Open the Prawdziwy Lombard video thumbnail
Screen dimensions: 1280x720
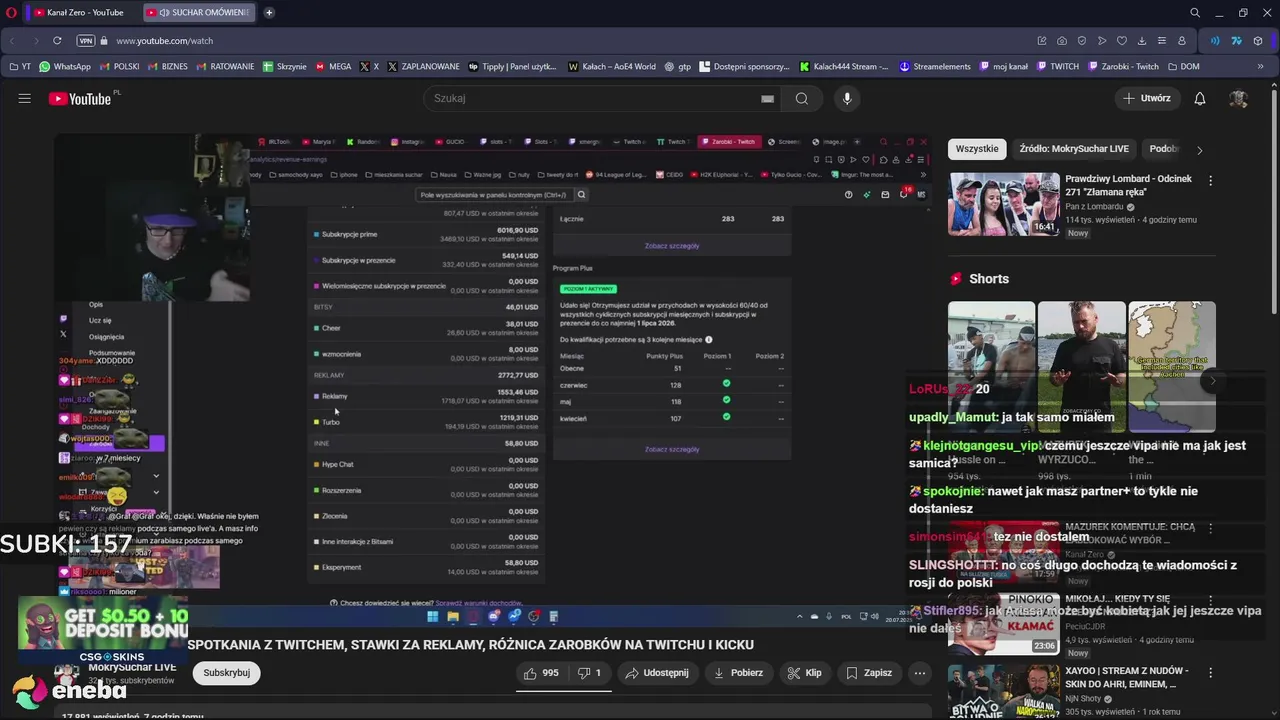(1003, 204)
